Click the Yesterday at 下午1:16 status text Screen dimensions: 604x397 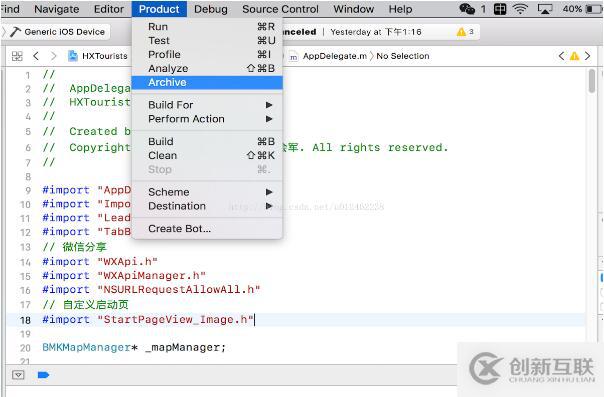coord(376,32)
